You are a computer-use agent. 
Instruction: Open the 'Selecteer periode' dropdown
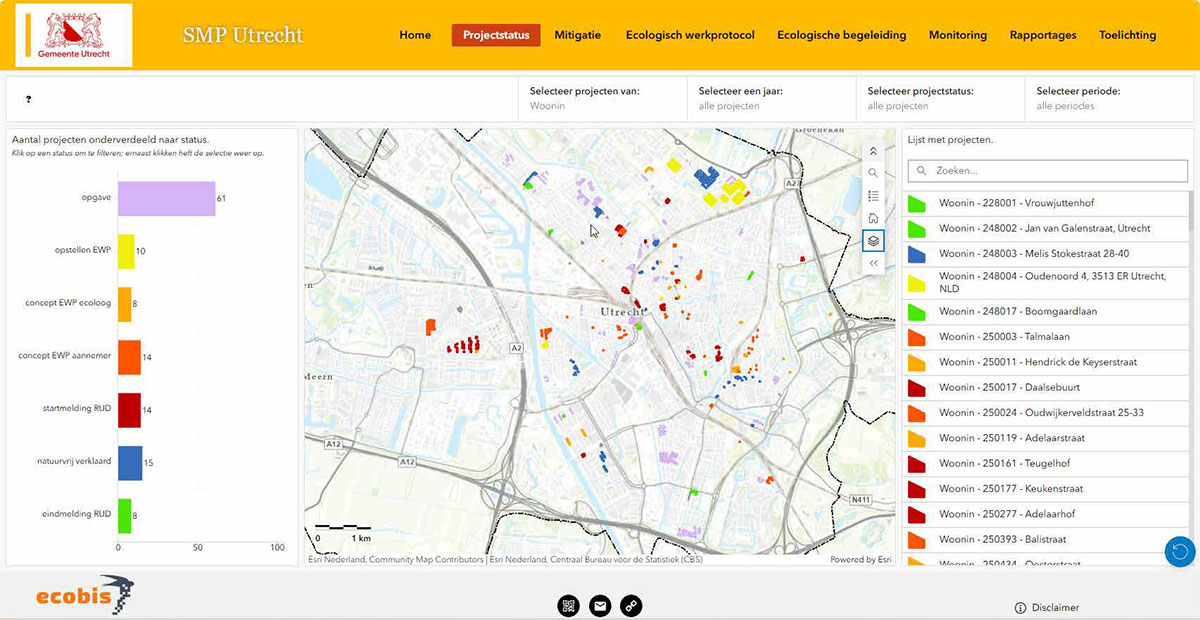1109,98
